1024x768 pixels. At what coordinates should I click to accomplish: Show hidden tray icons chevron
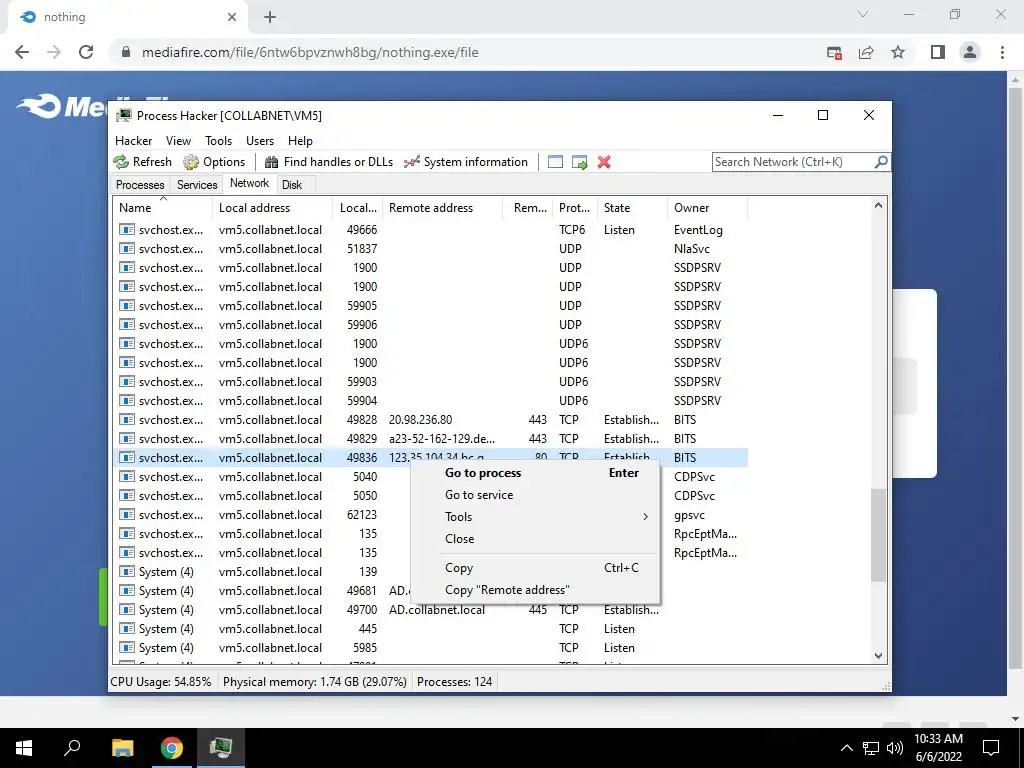846,748
